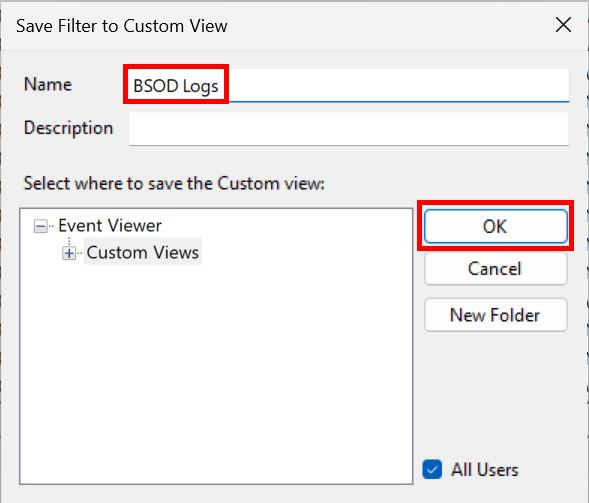Cancel saving the custom view
Image resolution: width=589 pixels, height=503 pixels.
[x=495, y=269]
